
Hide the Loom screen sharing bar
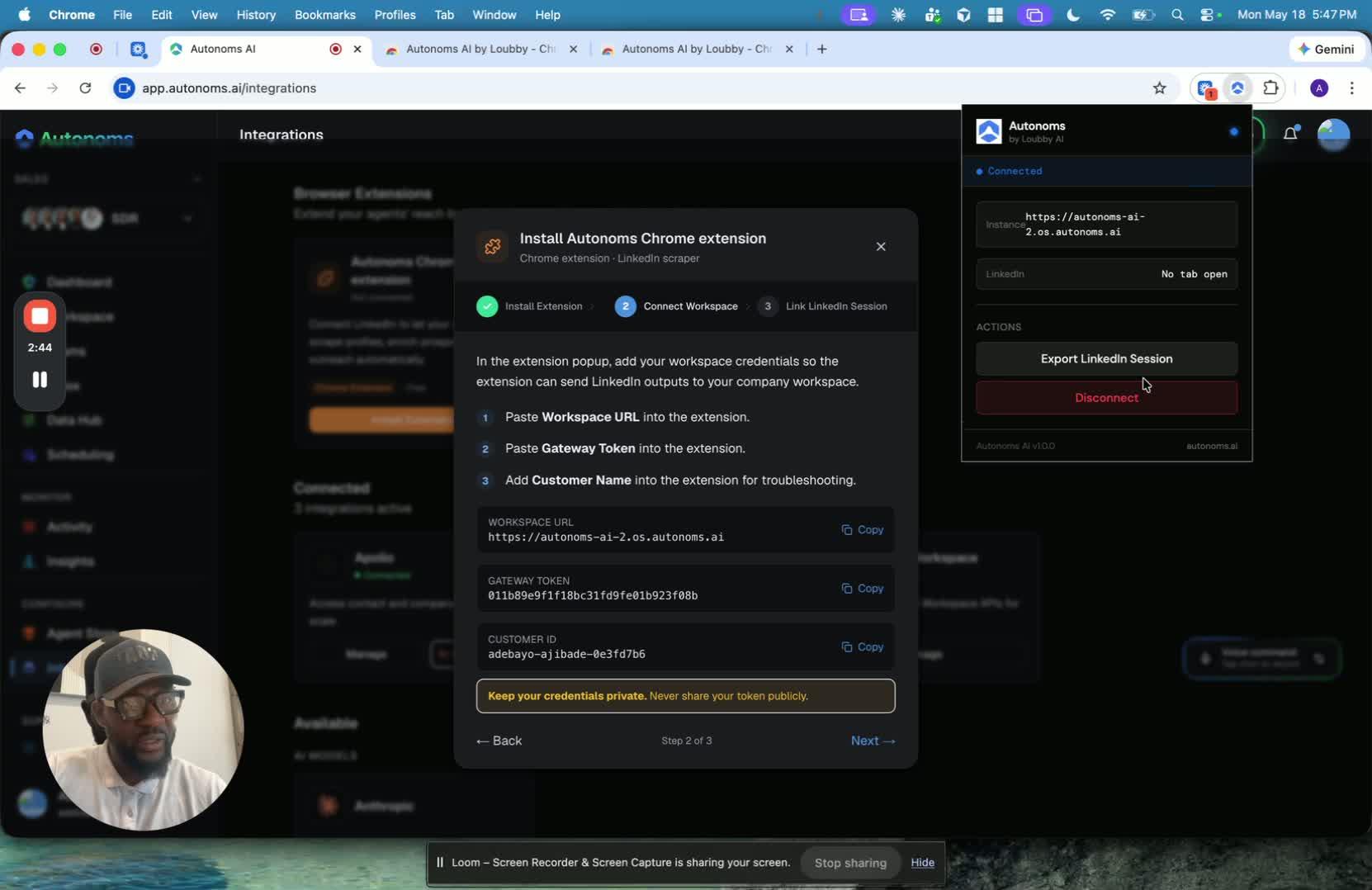click(922, 863)
